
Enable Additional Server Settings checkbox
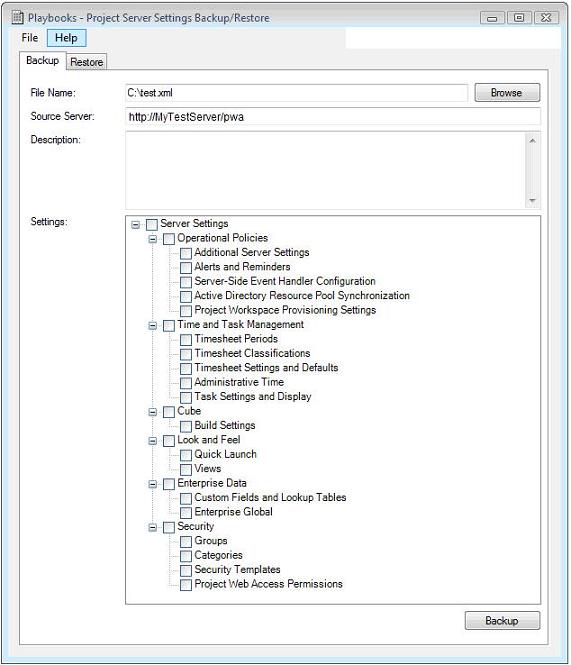click(186, 253)
